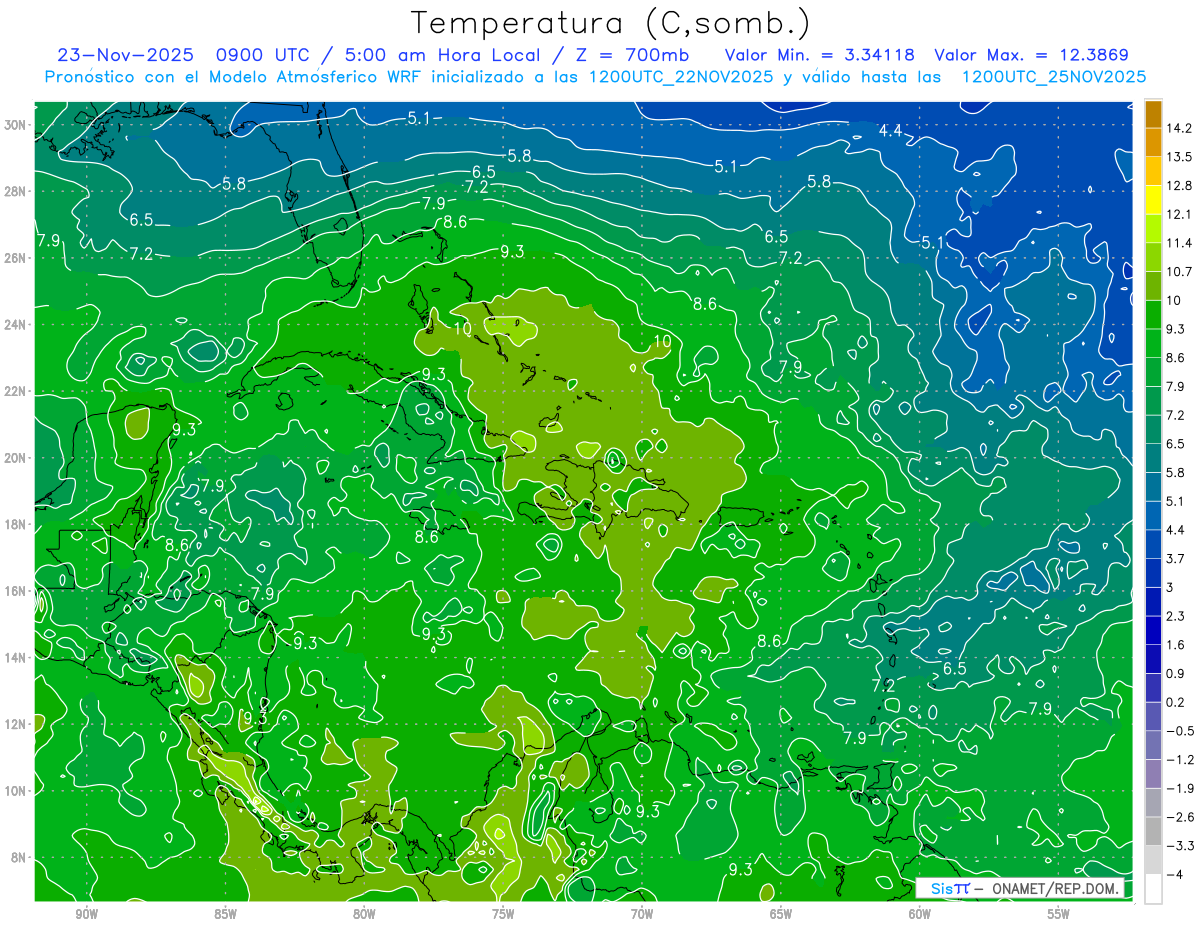Image resolution: width=1200 pixels, height=927 pixels.
Task: Click longitude axis label '65W'
Action: tap(781, 914)
